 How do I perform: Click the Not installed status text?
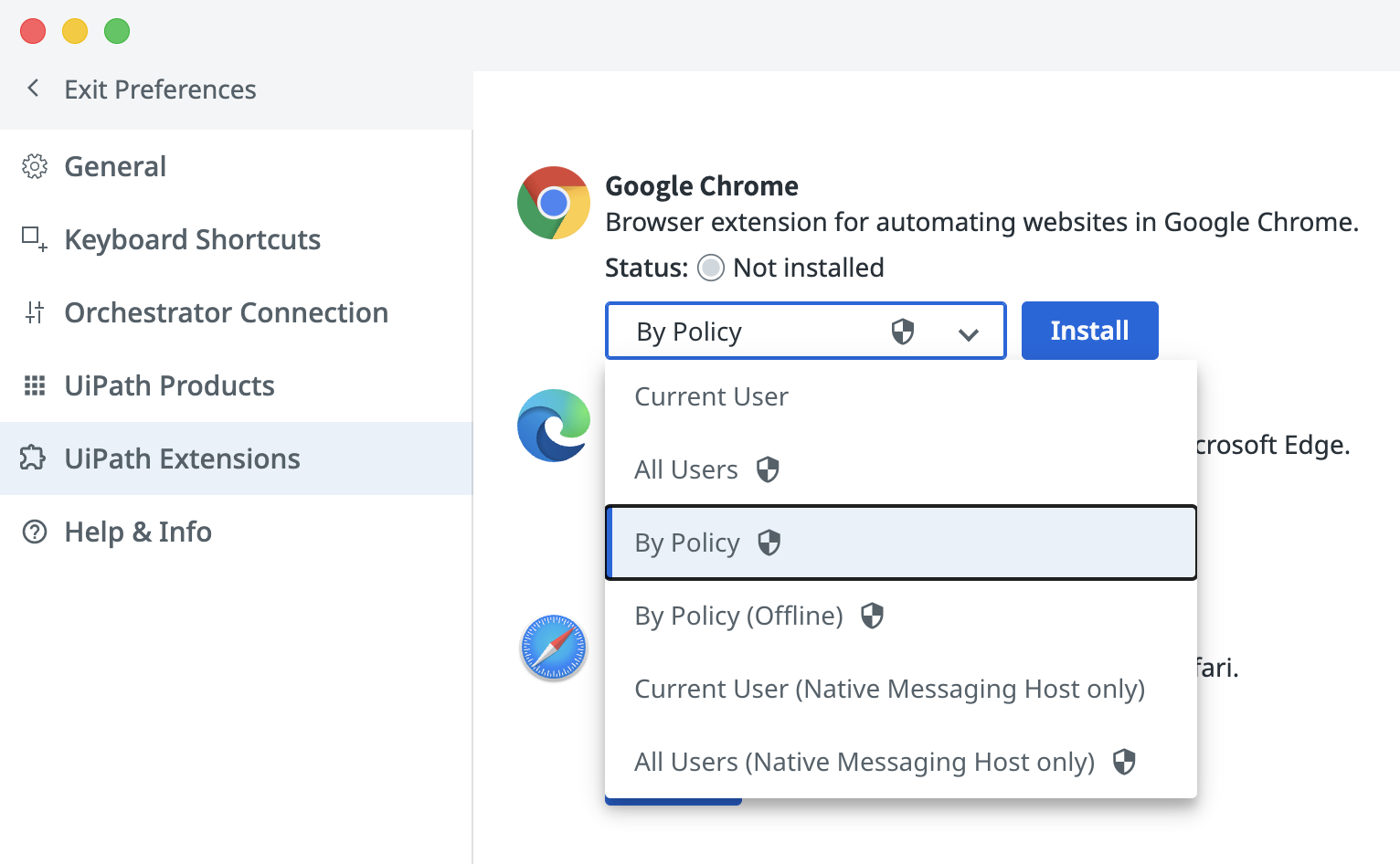[x=809, y=268]
